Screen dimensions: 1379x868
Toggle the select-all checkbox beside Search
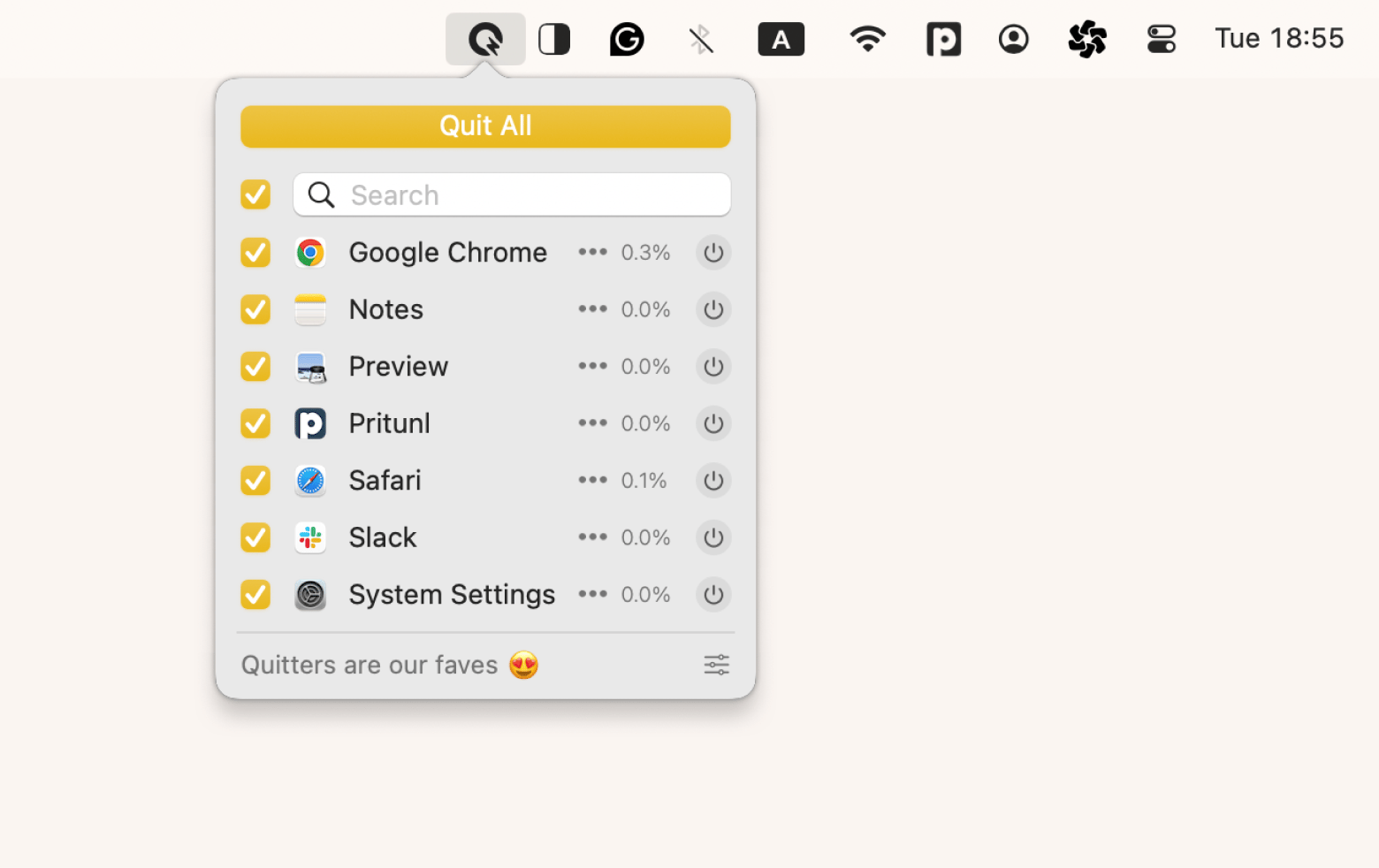coord(255,194)
